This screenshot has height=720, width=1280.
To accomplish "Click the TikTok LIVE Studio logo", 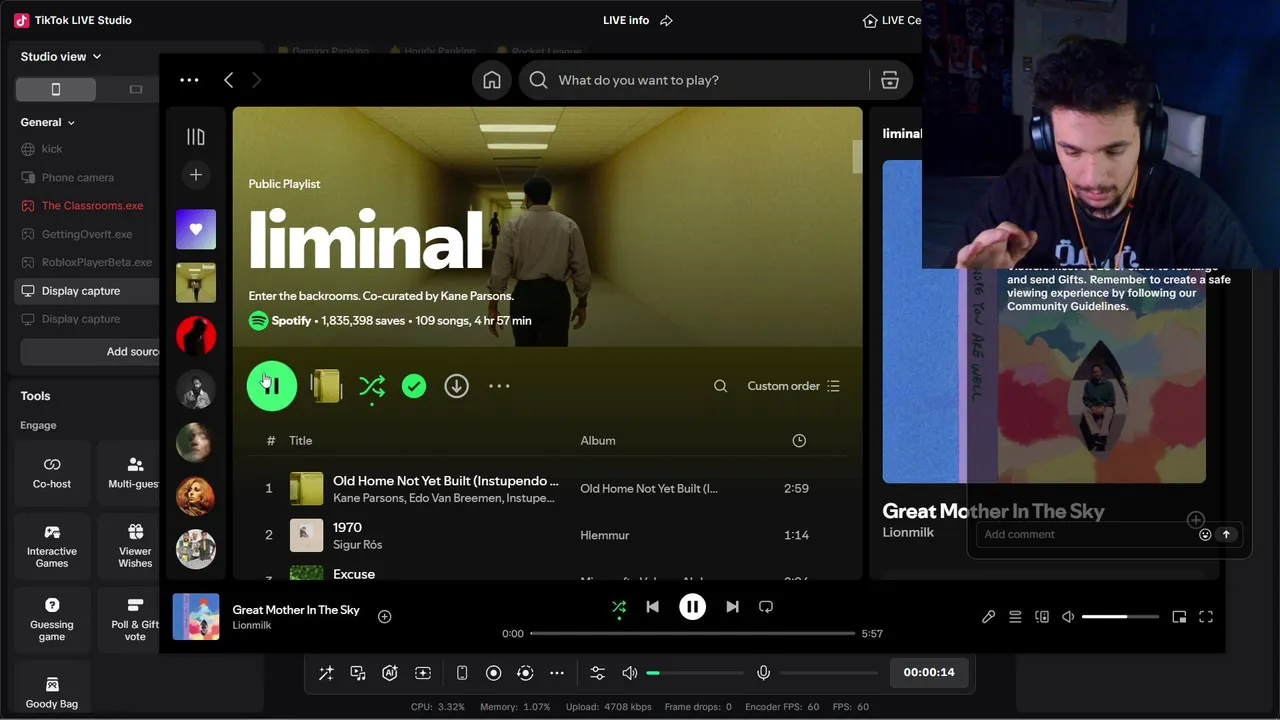I will tap(21, 20).
